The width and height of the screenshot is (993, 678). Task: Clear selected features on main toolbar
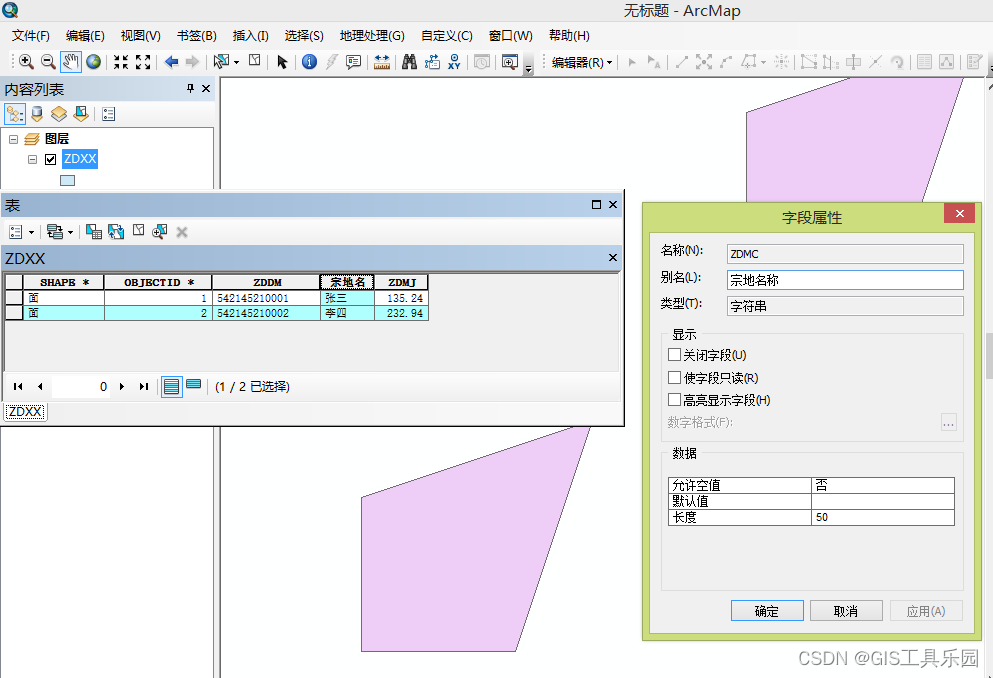[x=255, y=61]
